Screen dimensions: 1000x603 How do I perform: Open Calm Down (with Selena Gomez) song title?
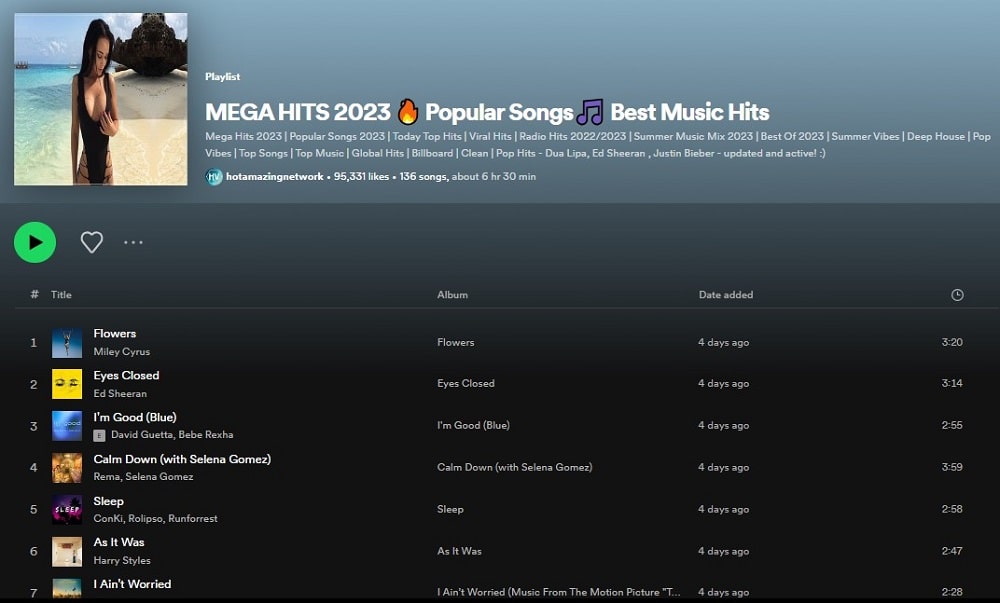click(x=182, y=459)
